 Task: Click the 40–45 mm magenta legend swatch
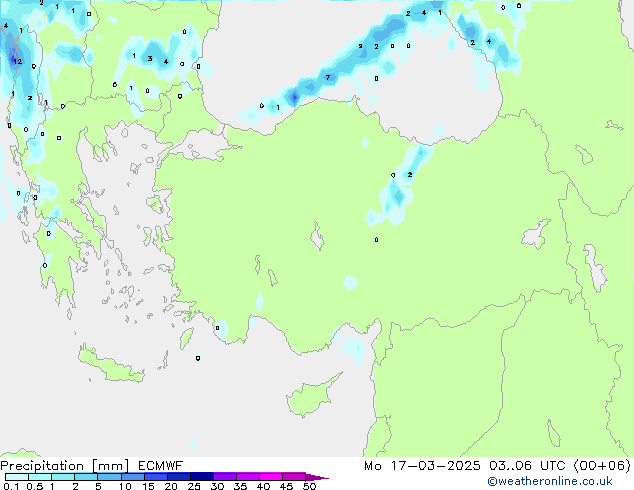[x=271, y=477]
